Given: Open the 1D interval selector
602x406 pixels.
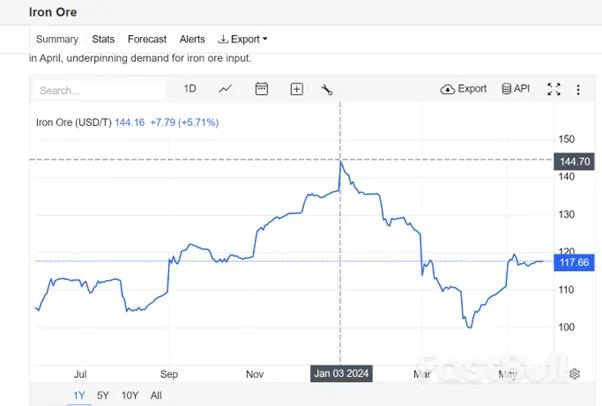Looking at the screenshot, I should (x=190, y=89).
